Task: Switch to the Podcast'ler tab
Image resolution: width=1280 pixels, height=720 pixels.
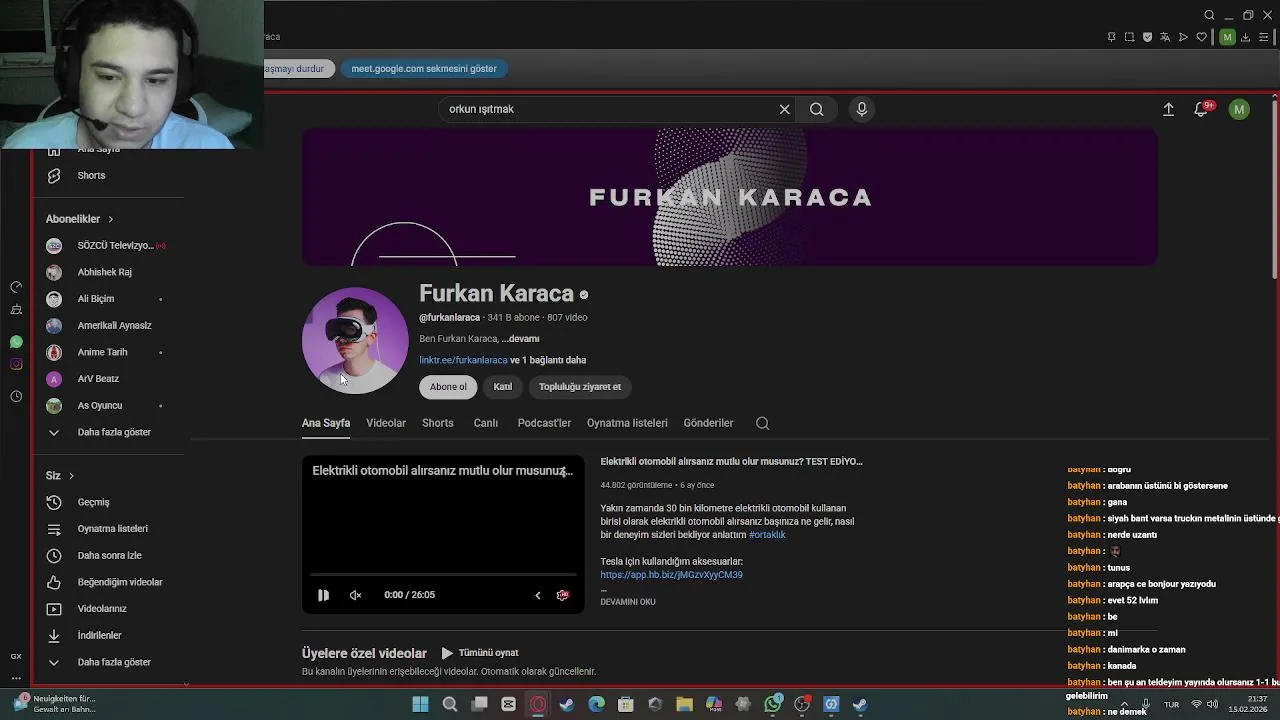Action: 544,423
